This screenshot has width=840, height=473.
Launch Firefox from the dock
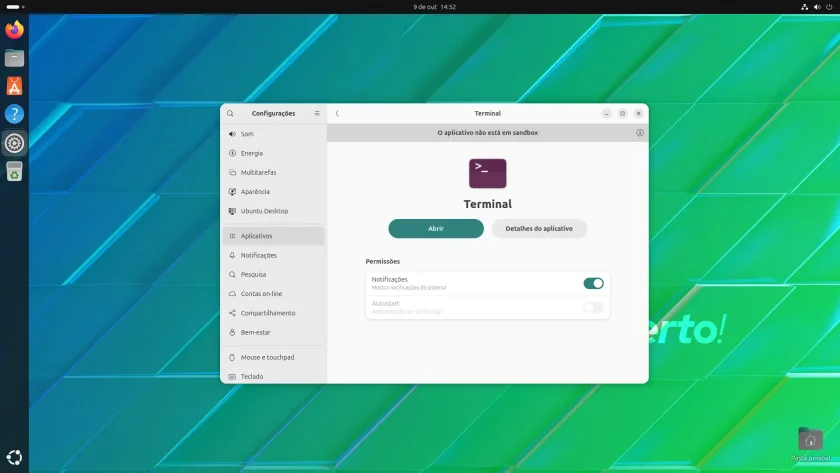14,29
